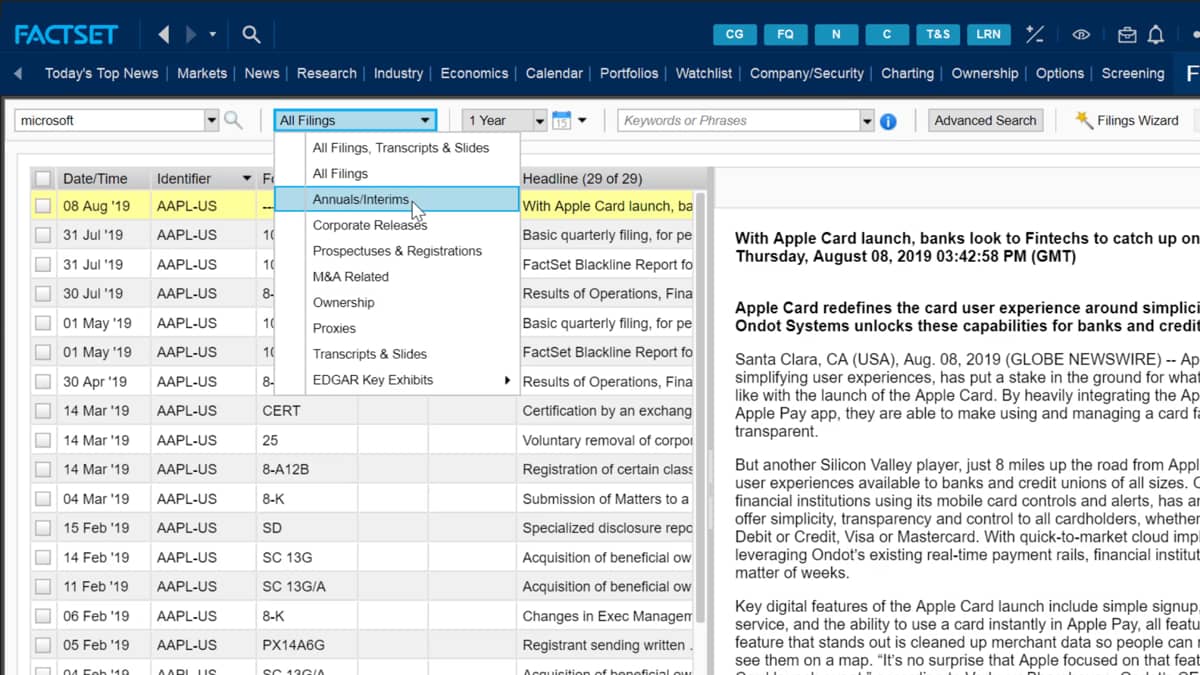The image size is (1200, 675).
Task: Open the Portfolios tab
Action: pyautogui.click(x=629, y=73)
